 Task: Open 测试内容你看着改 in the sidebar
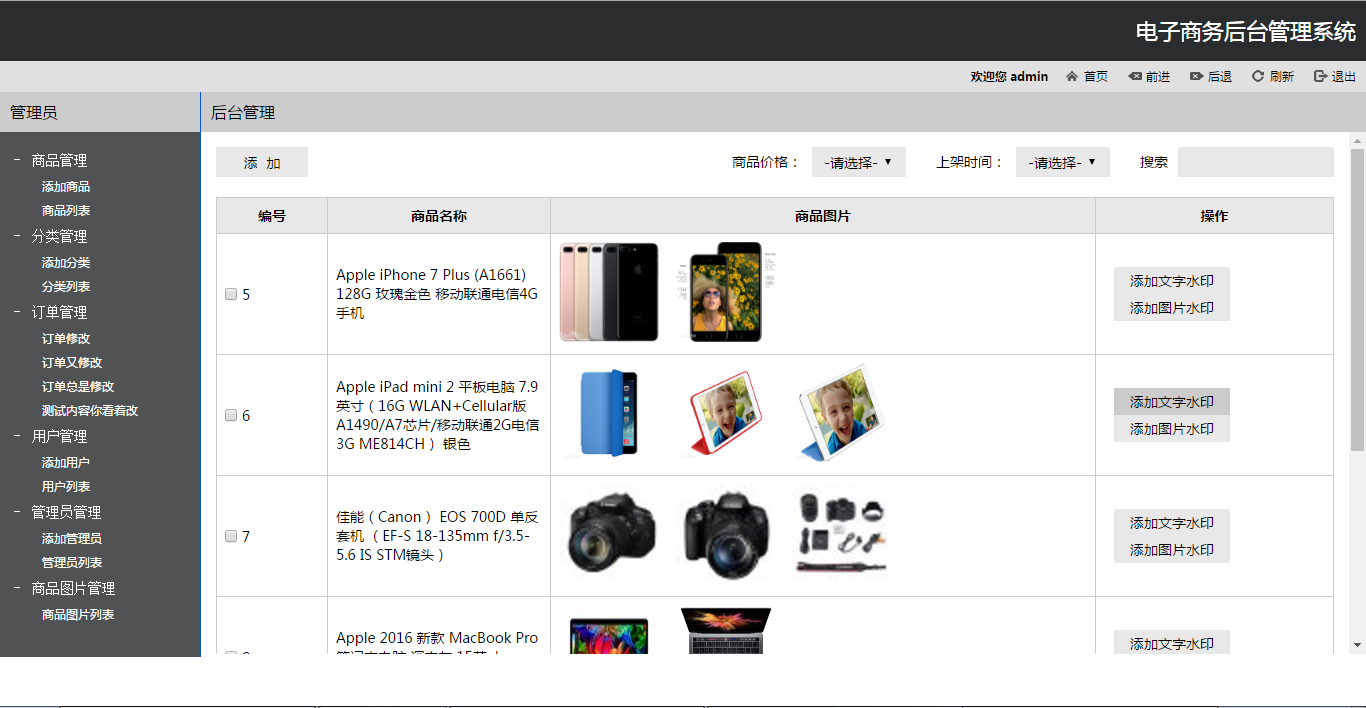90,411
